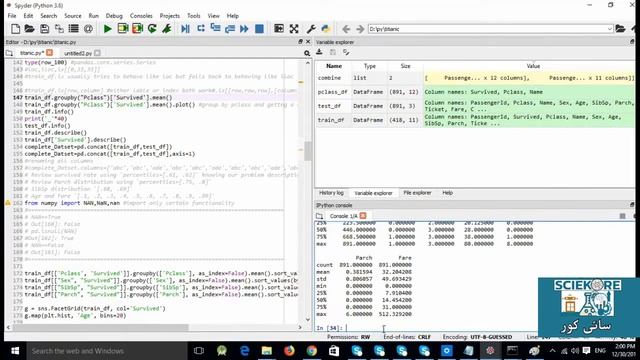Sort variables by Type column header
The width and height of the screenshot is (640, 360).
pos(369,66)
